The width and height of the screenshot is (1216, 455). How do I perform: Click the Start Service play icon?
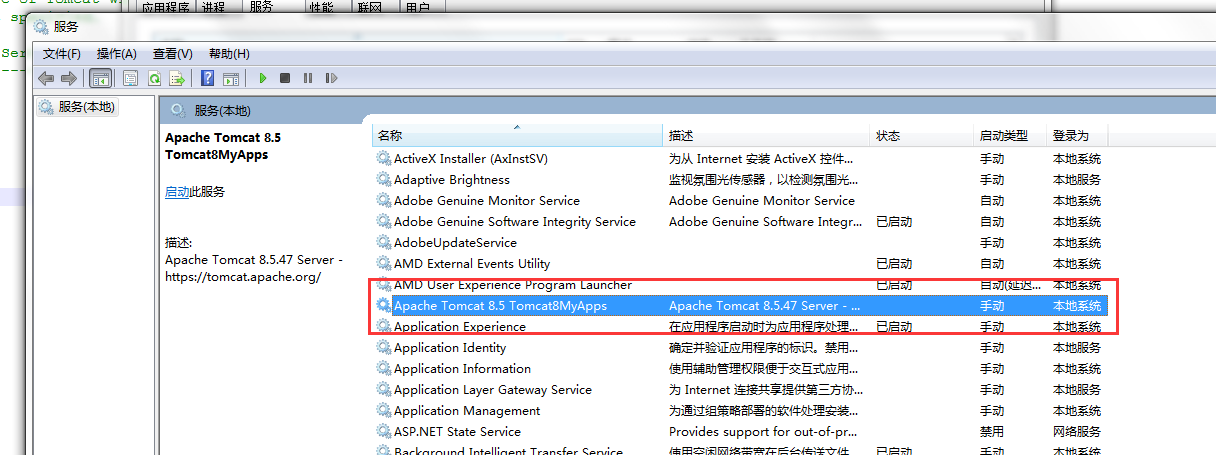[x=263, y=78]
